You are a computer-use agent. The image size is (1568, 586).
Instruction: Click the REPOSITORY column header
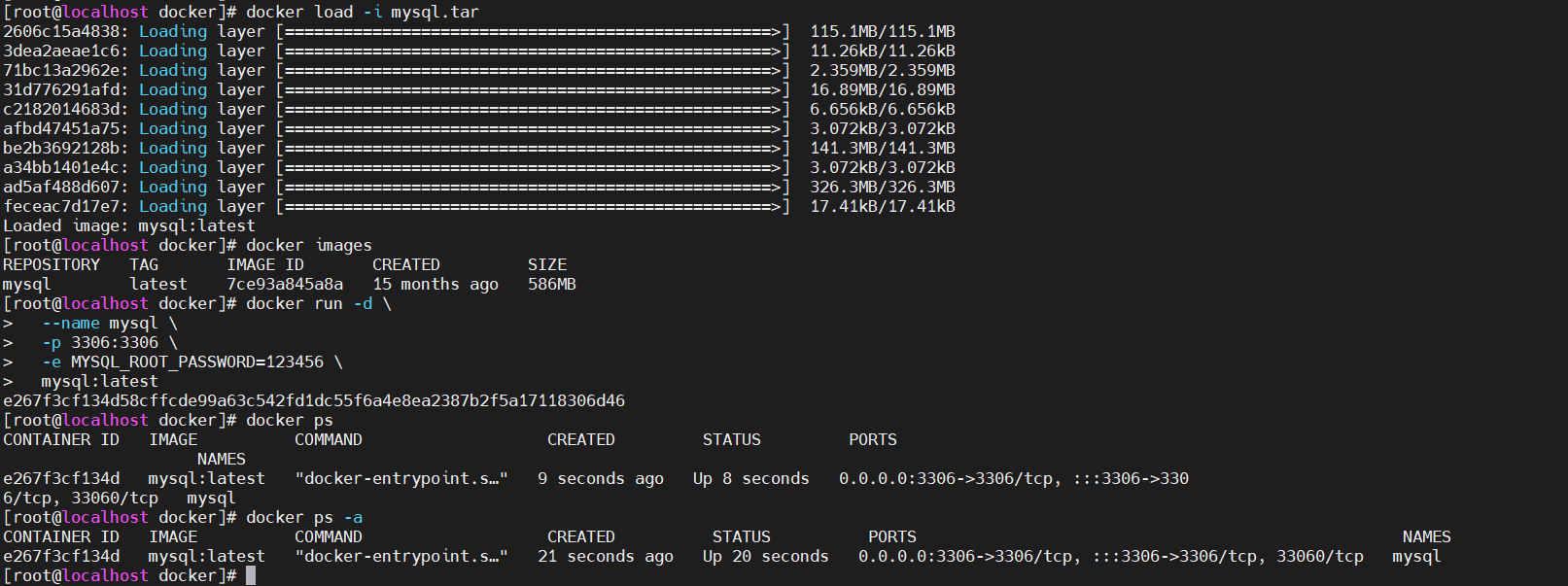pos(52,264)
